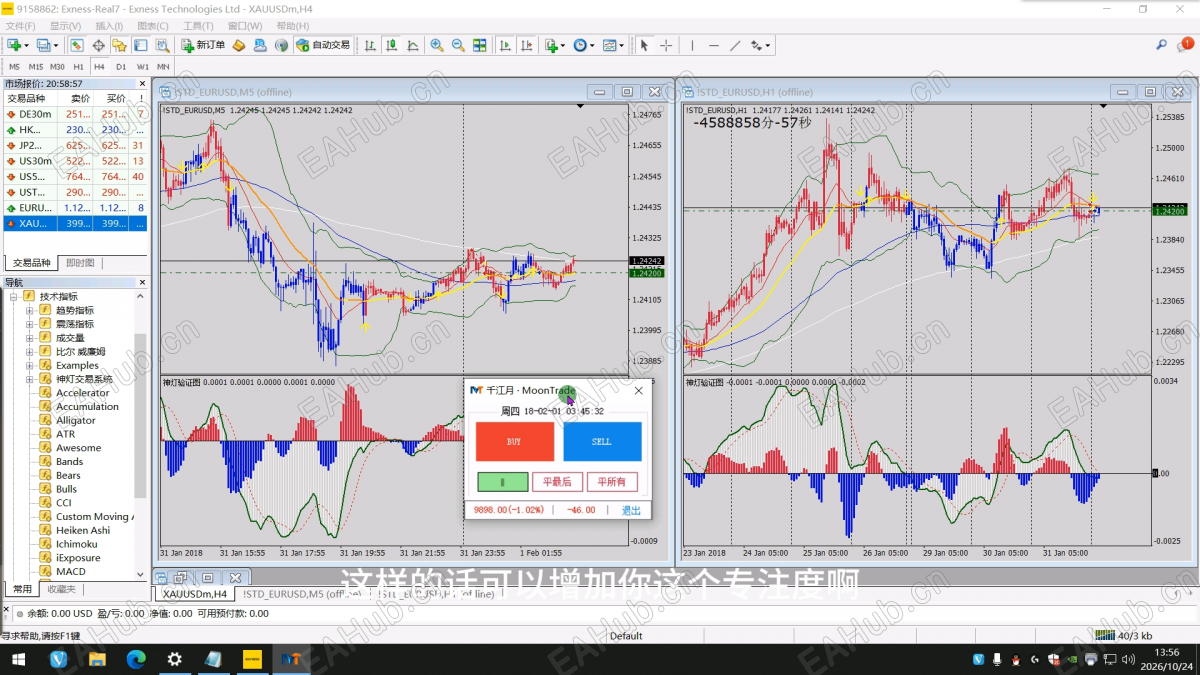Screen dimensions: 1200x675
Task: Select the crosshair tool in the toolbar
Action: (666, 45)
